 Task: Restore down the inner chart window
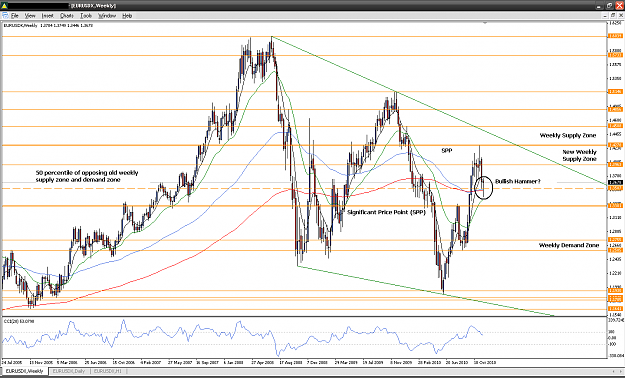click(613, 15)
